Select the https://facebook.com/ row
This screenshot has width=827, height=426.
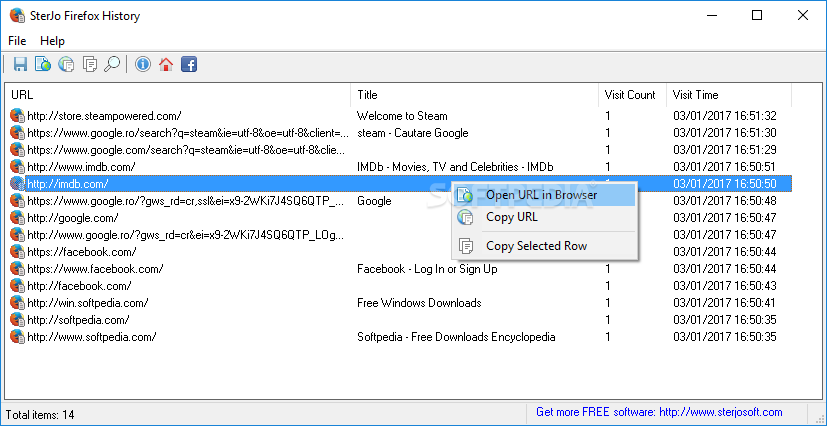point(401,251)
